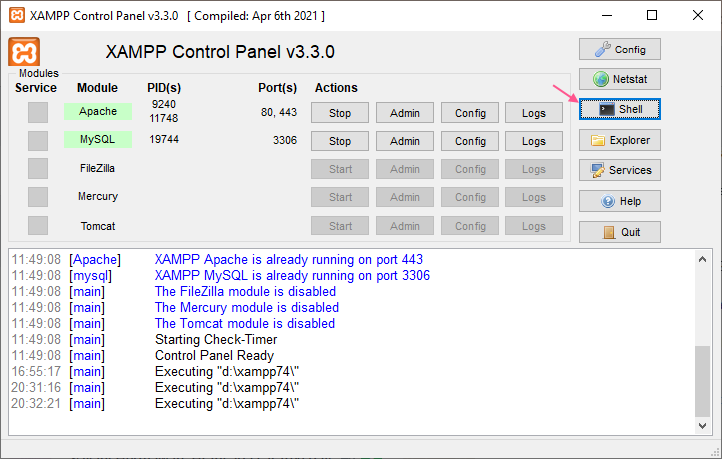Click log line 'The Tomcat module is disabled'

[x=245, y=323]
